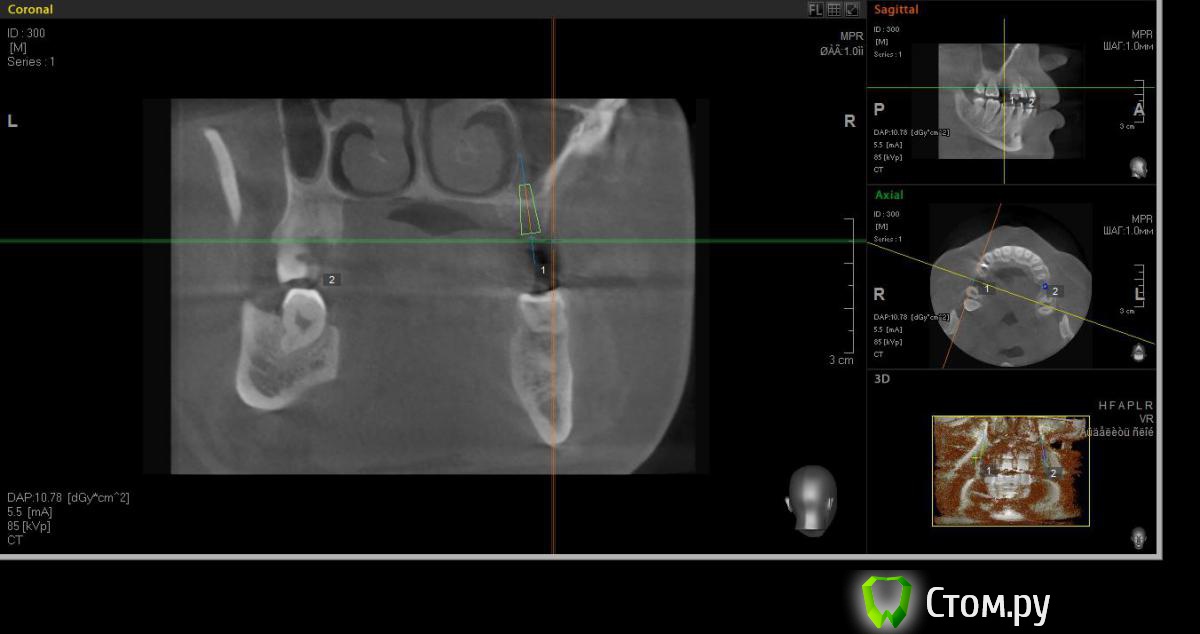The image size is (1200, 634).
Task: Select the 3D view panel title
Action: [882, 379]
